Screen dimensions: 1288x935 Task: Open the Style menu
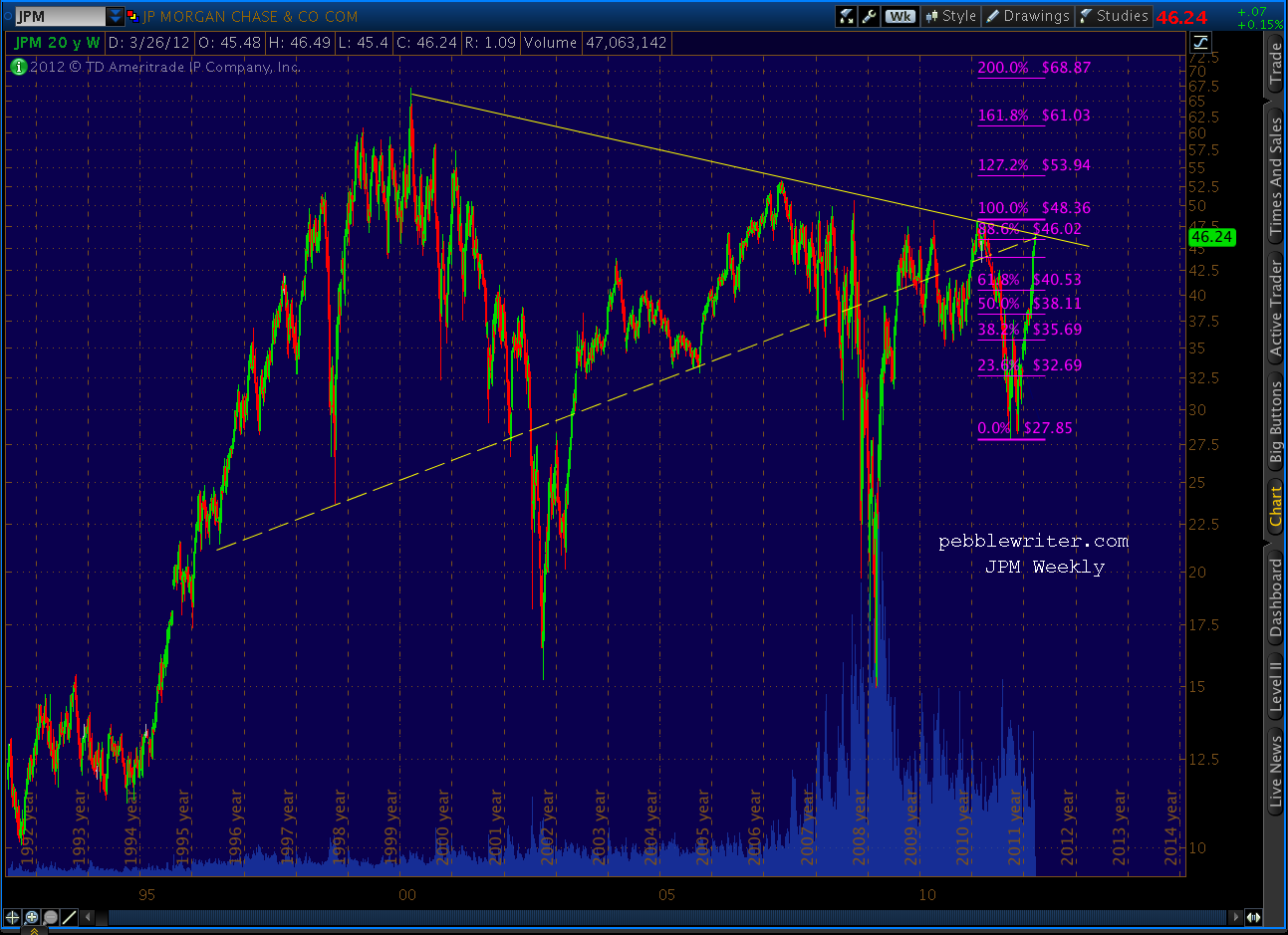coord(951,16)
